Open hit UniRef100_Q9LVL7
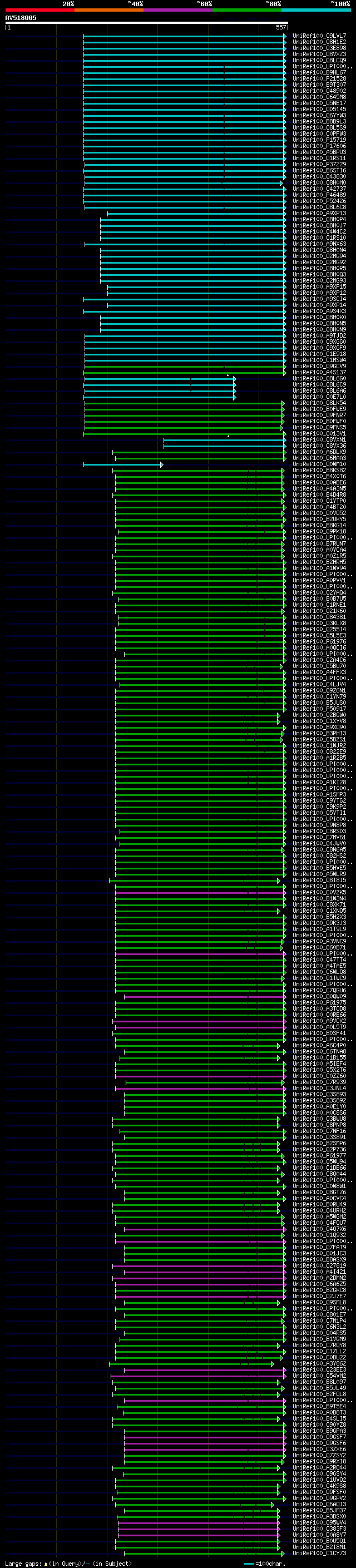Viewport: 356px width, 1568px height. (x=319, y=36)
